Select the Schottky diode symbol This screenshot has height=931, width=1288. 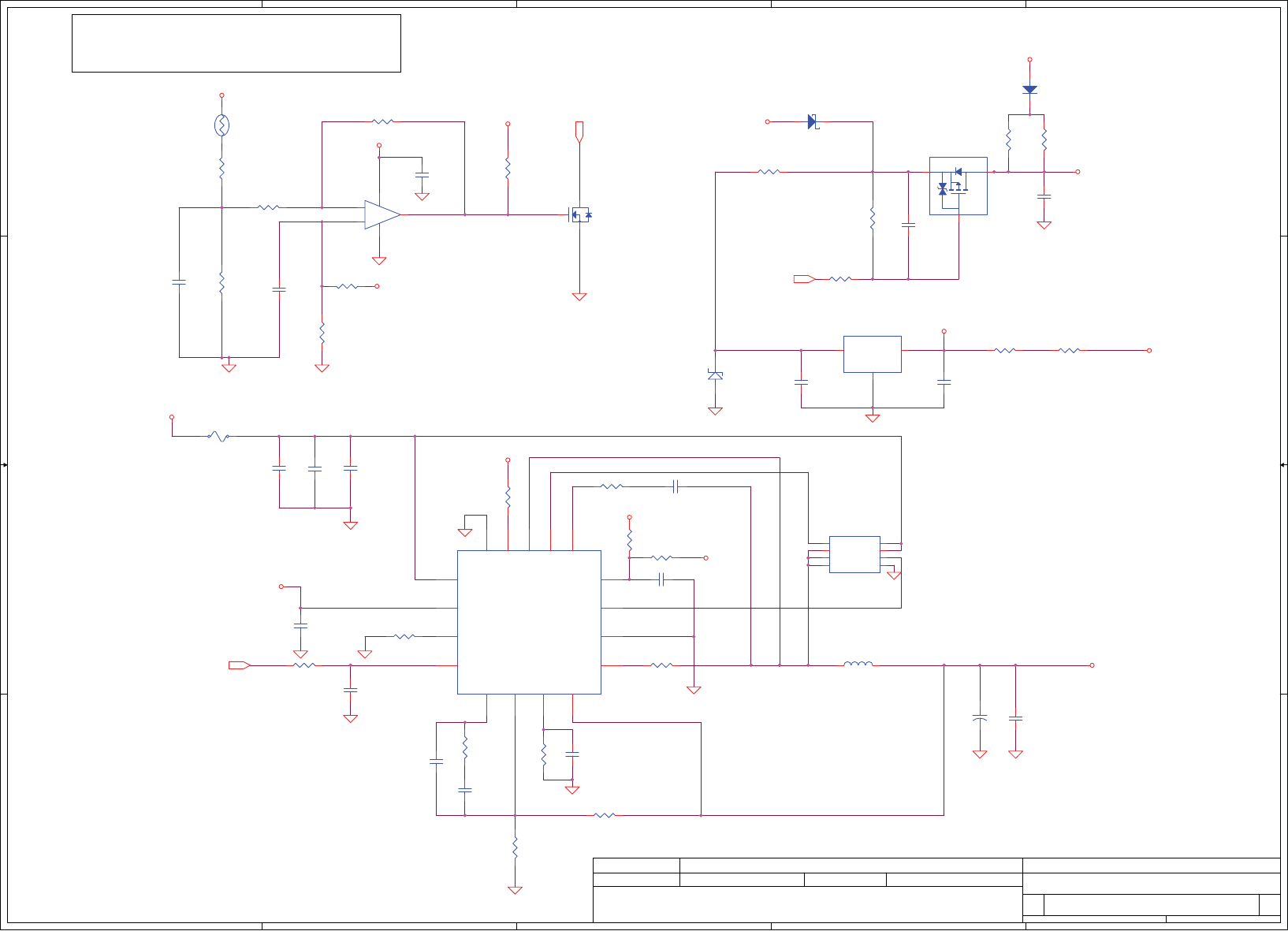[x=813, y=122]
